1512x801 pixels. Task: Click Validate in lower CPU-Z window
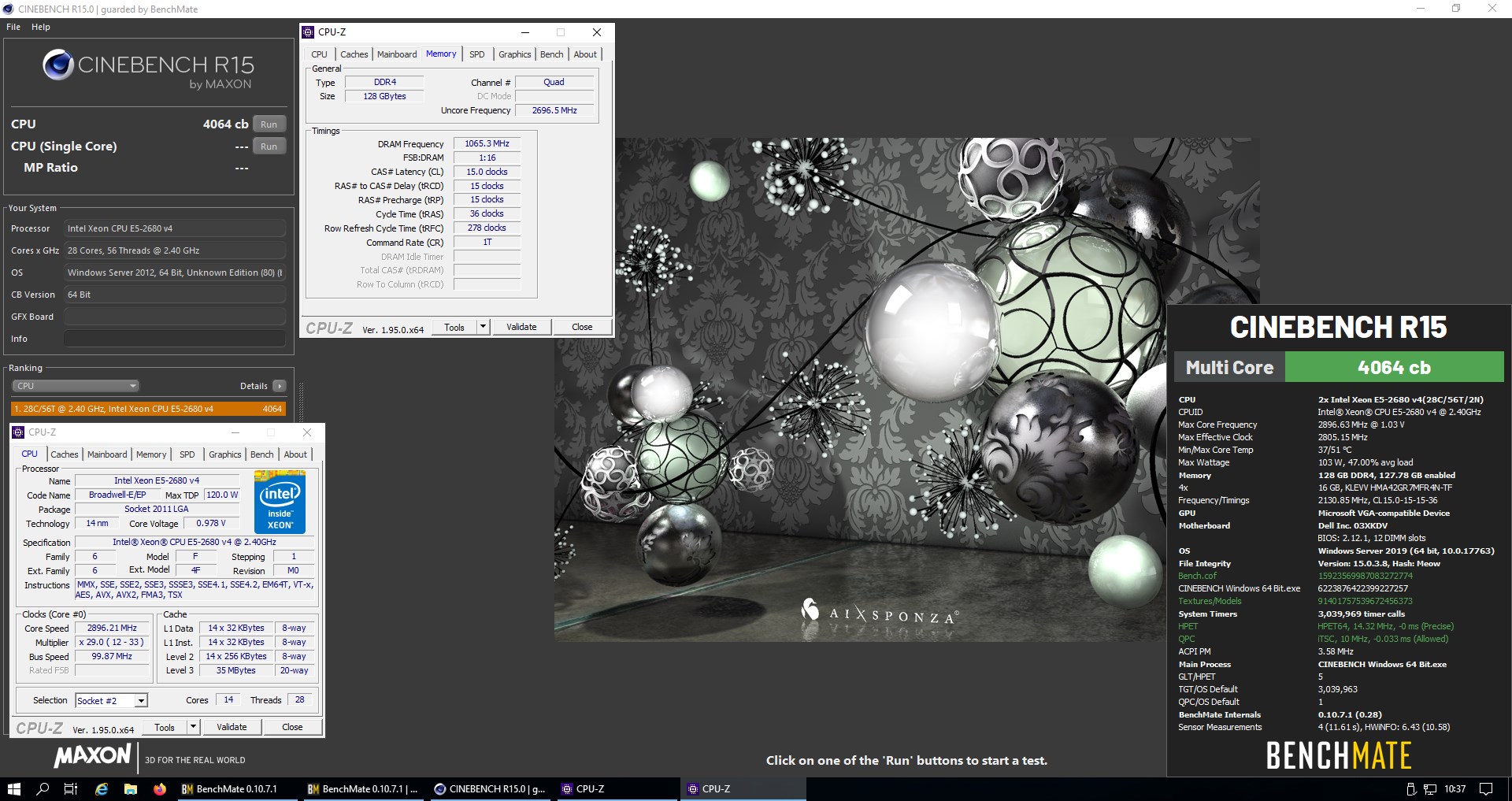pyautogui.click(x=232, y=727)
